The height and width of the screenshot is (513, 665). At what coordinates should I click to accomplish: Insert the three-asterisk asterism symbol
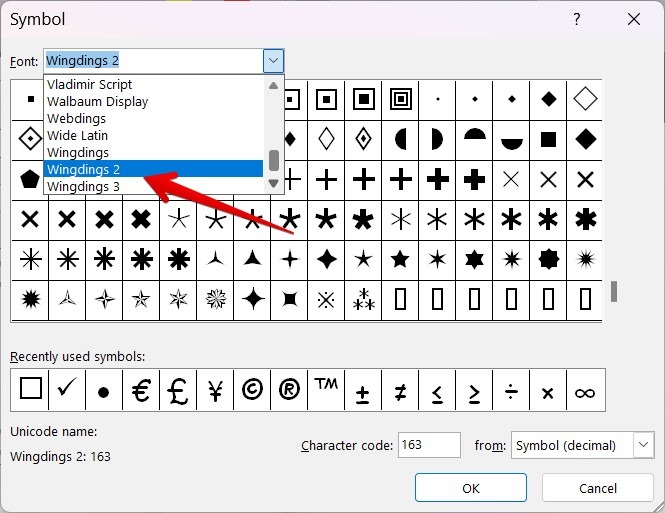click(363, 300)
